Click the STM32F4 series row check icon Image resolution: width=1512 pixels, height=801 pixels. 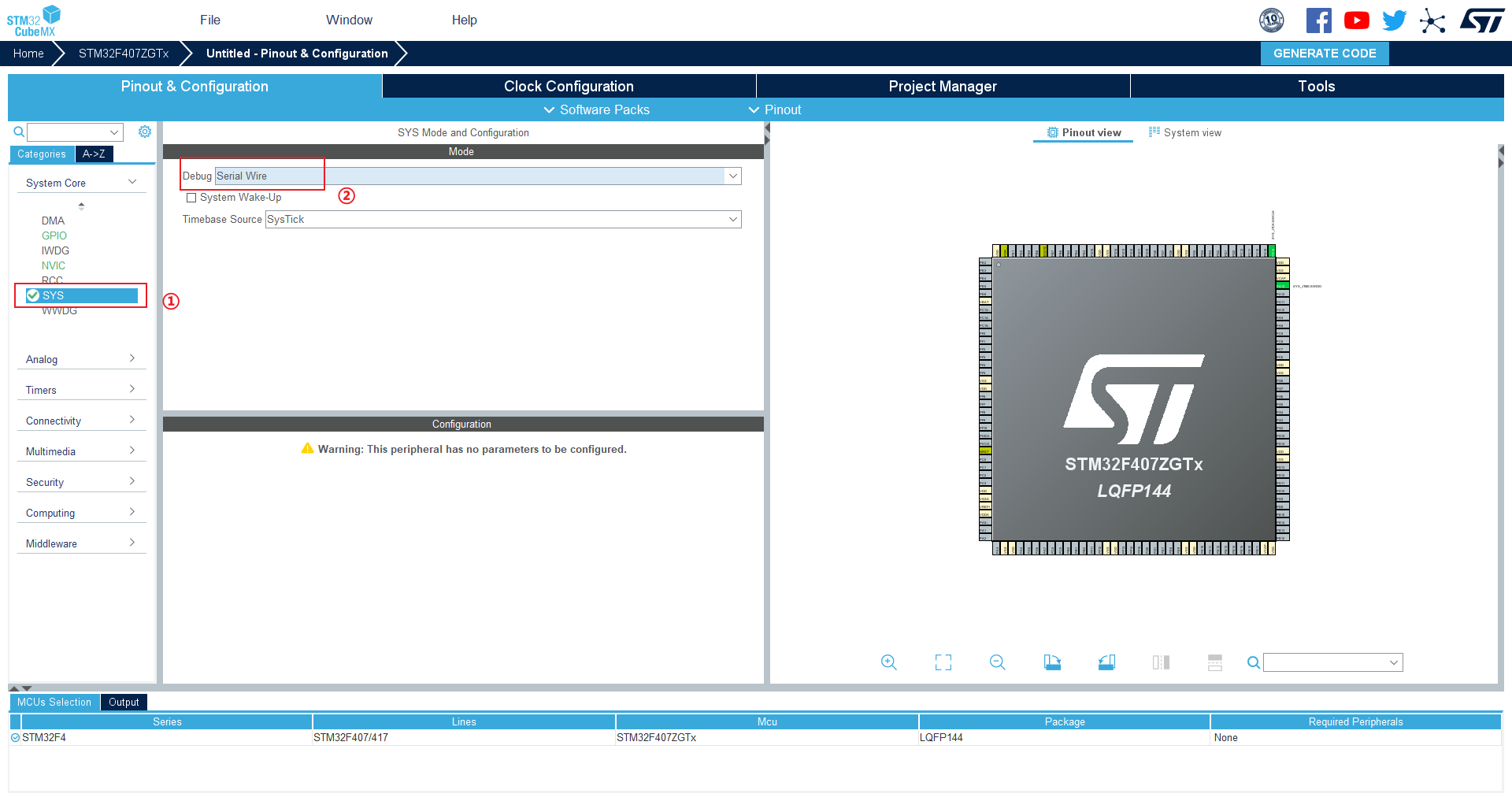point(15,738)
